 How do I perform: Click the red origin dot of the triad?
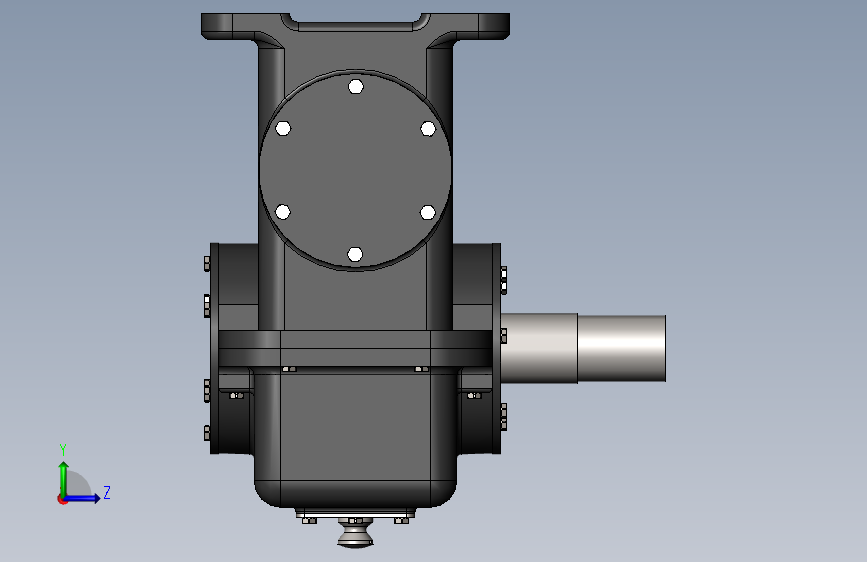point(62,499)
